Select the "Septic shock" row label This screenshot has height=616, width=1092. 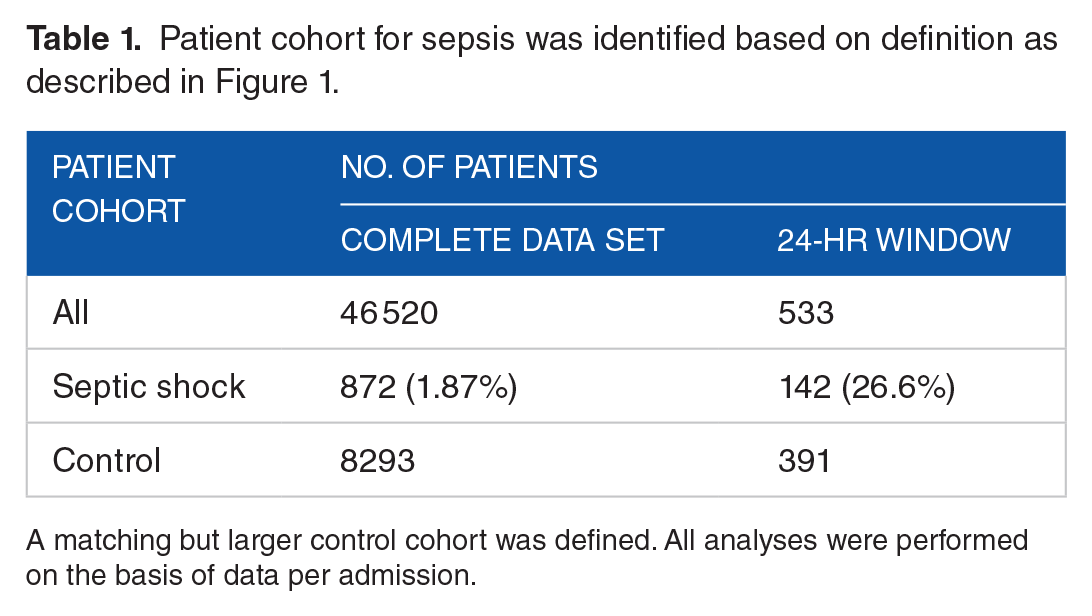point(149,386)
